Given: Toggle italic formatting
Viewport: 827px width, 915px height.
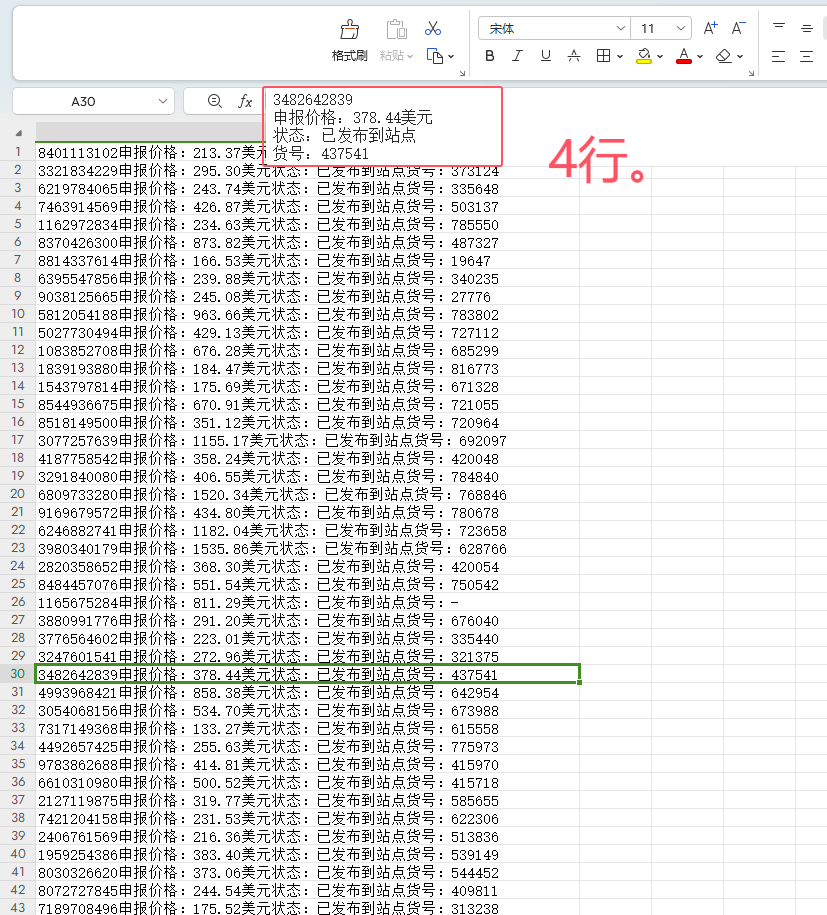Looking at the screenshot, I should 518,56.
